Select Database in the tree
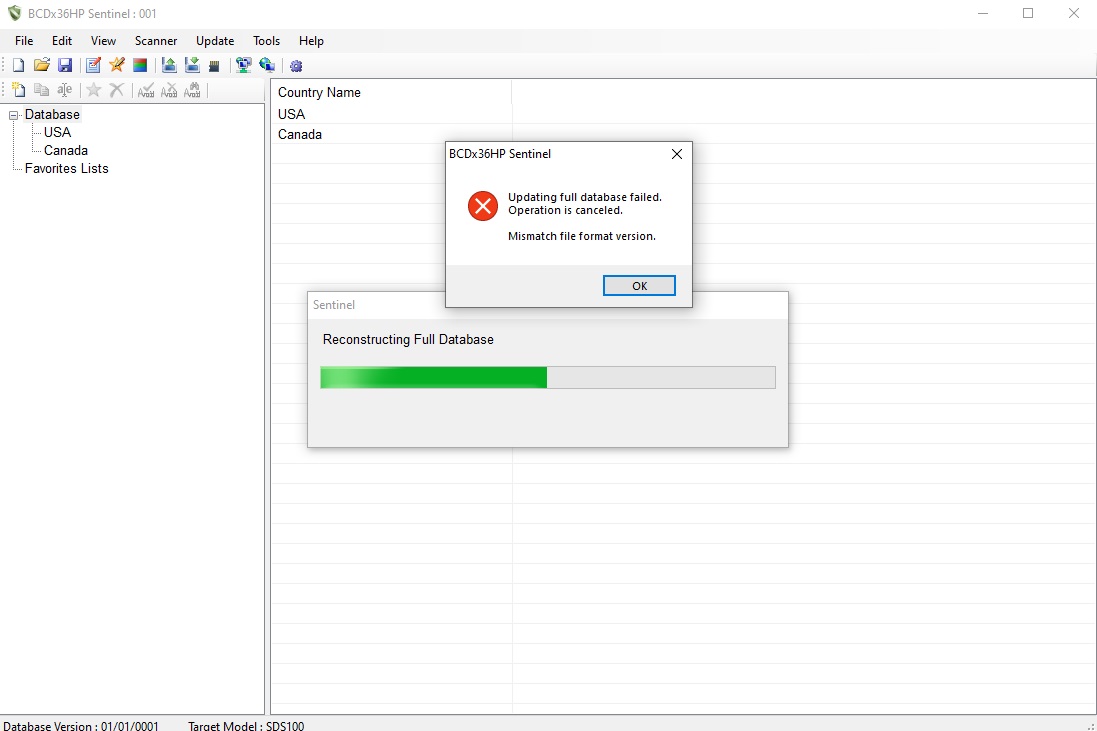This screenshot has width=1097, height=731. pyautogui.click(x=52, y=114)
